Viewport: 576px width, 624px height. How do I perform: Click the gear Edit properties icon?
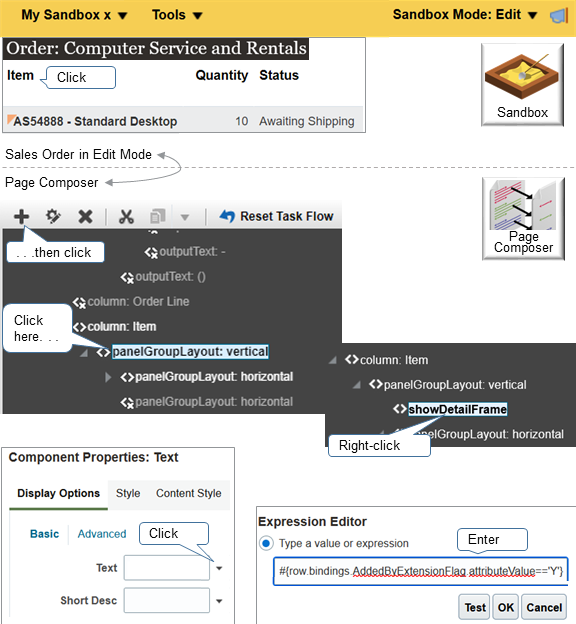coord(53,216)
